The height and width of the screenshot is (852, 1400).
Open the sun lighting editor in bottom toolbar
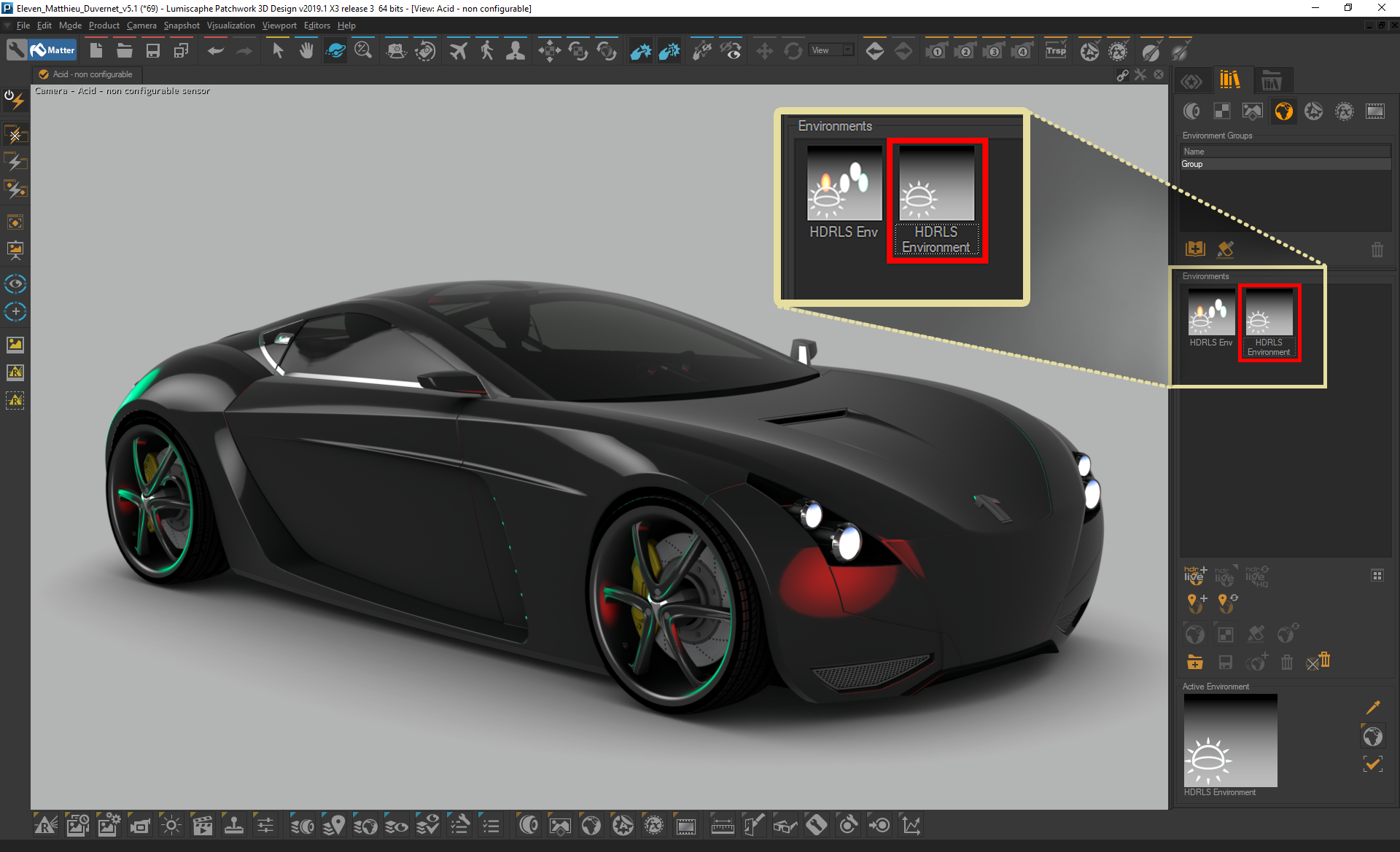click(171, 825)
